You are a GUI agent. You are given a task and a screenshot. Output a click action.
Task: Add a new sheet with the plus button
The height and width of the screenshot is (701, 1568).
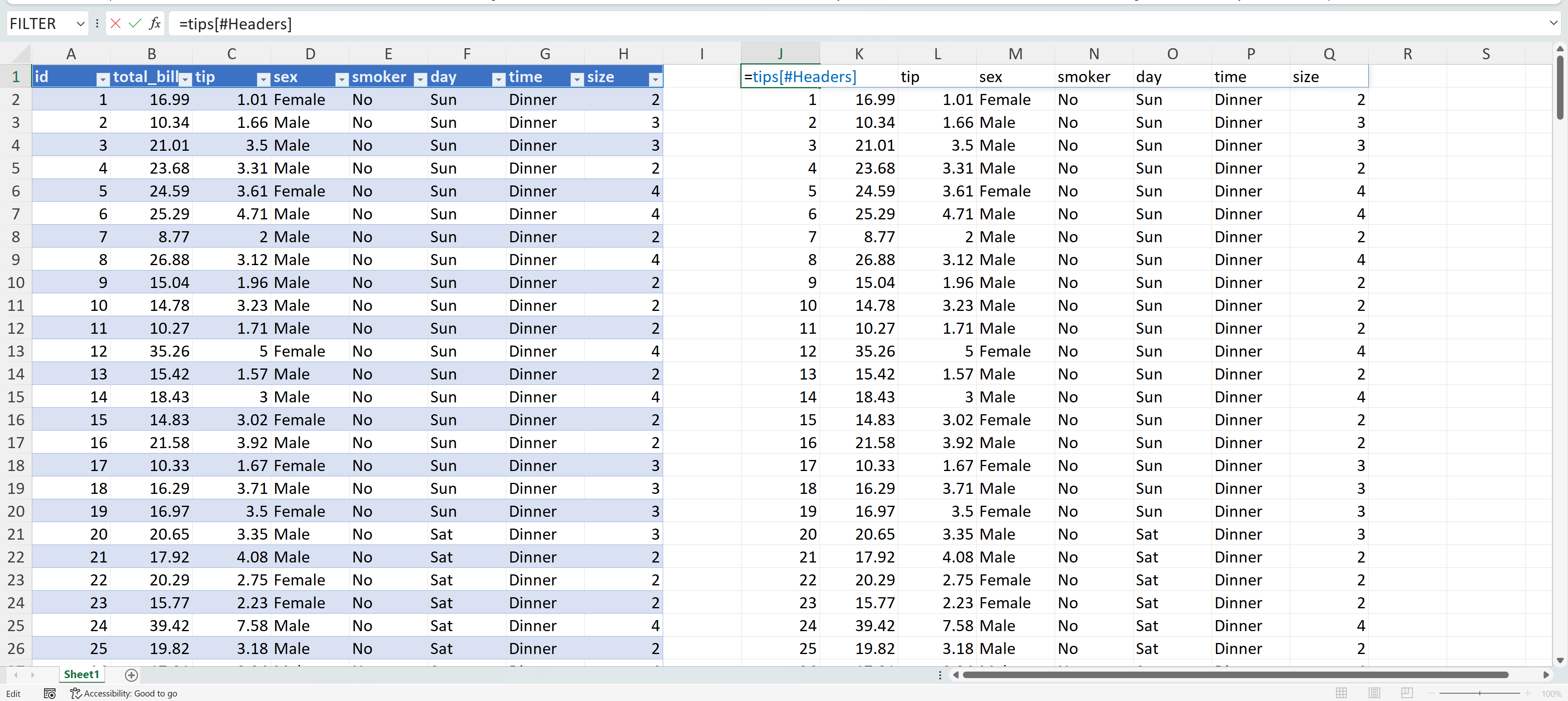131,675
